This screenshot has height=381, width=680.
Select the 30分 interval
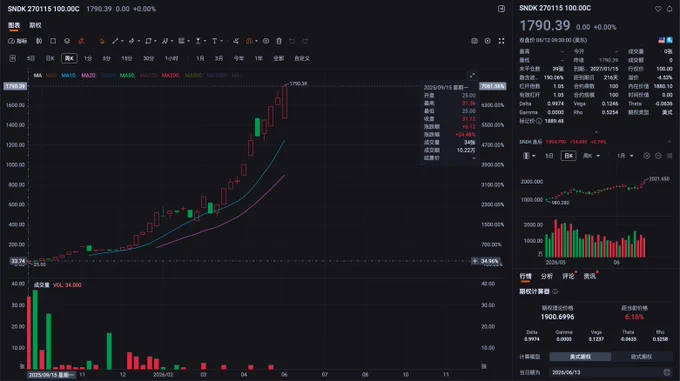(x=148, y=58)
